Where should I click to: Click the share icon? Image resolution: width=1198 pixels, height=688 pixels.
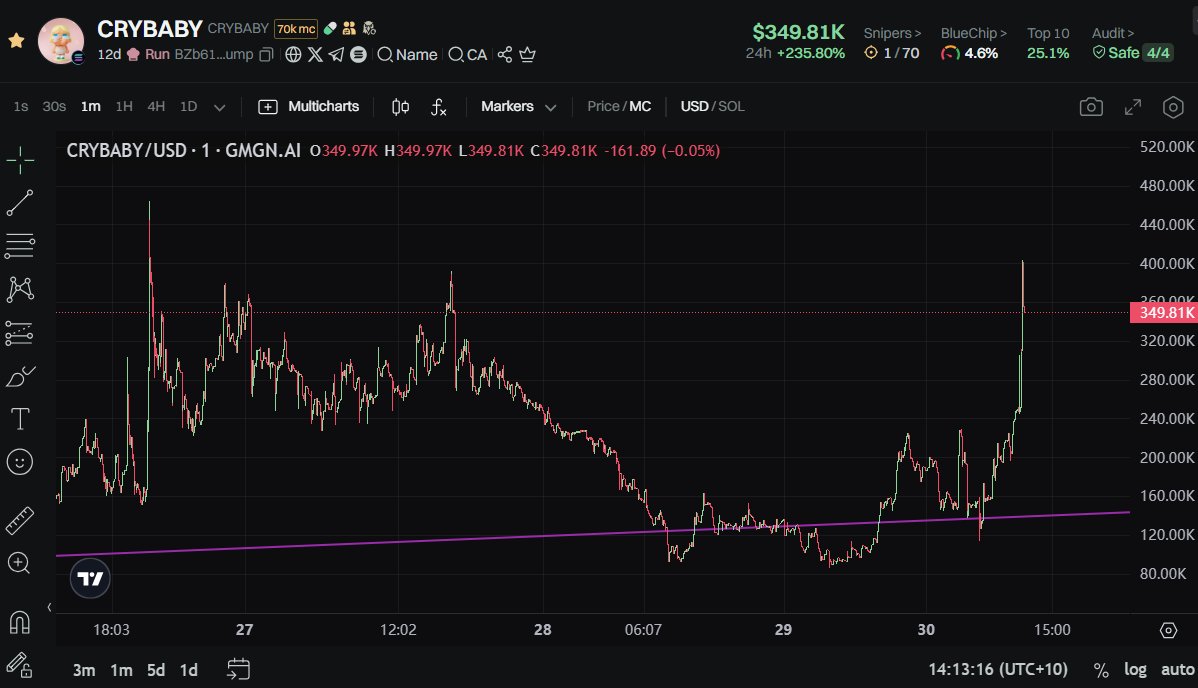505,54
